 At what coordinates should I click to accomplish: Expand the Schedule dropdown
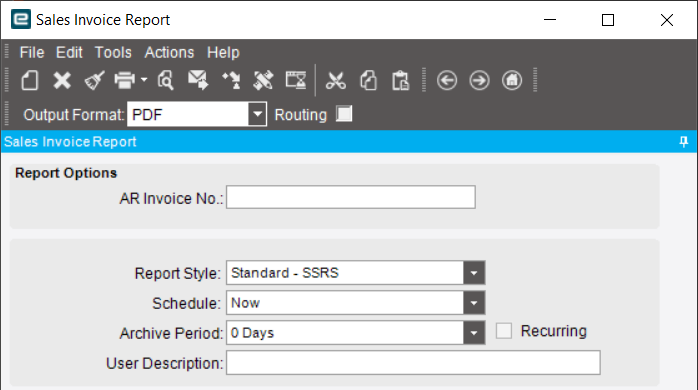pos(474,303)
